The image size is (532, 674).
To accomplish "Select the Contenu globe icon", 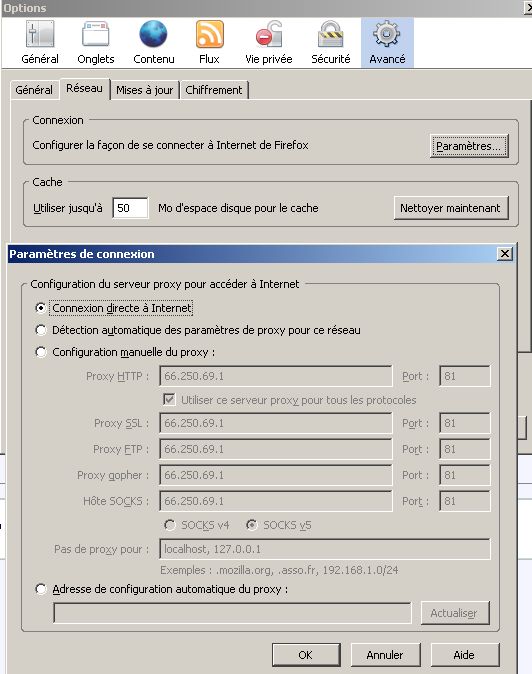I will 153,34.
